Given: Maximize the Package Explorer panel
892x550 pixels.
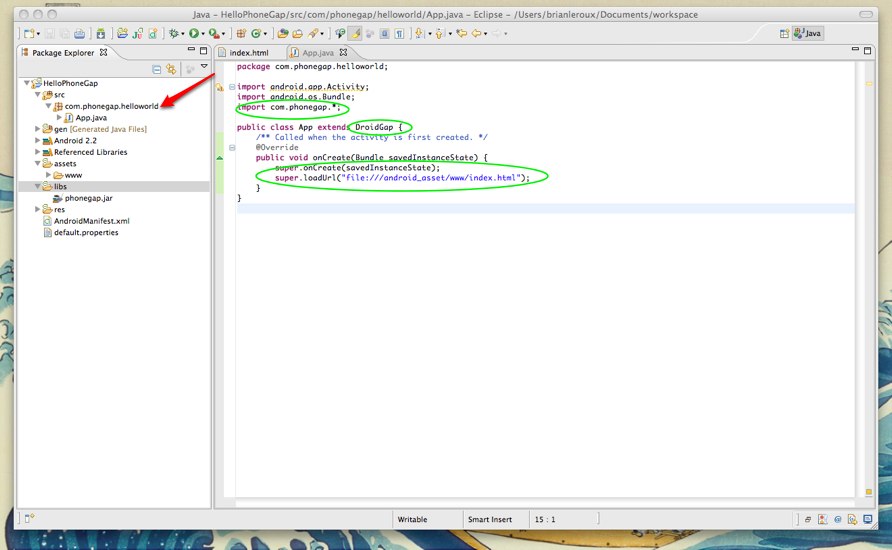Looking at the screenshot, I should pyautogui.click(x=203, y=51).
